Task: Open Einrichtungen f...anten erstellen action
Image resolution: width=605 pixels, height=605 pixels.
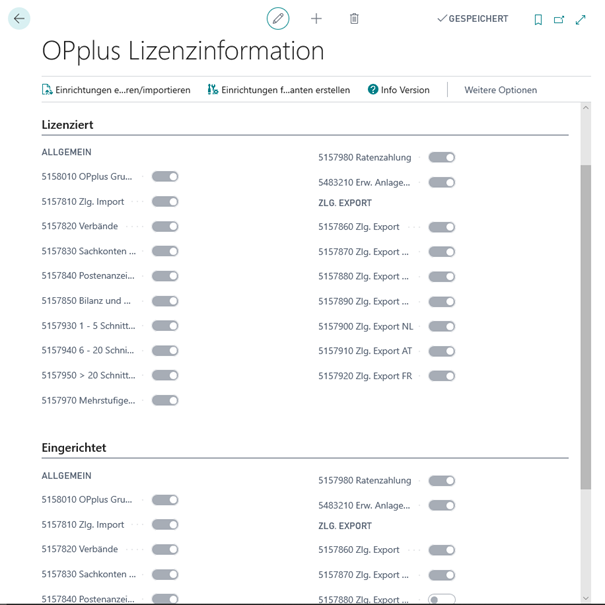Action: [279, 90]
